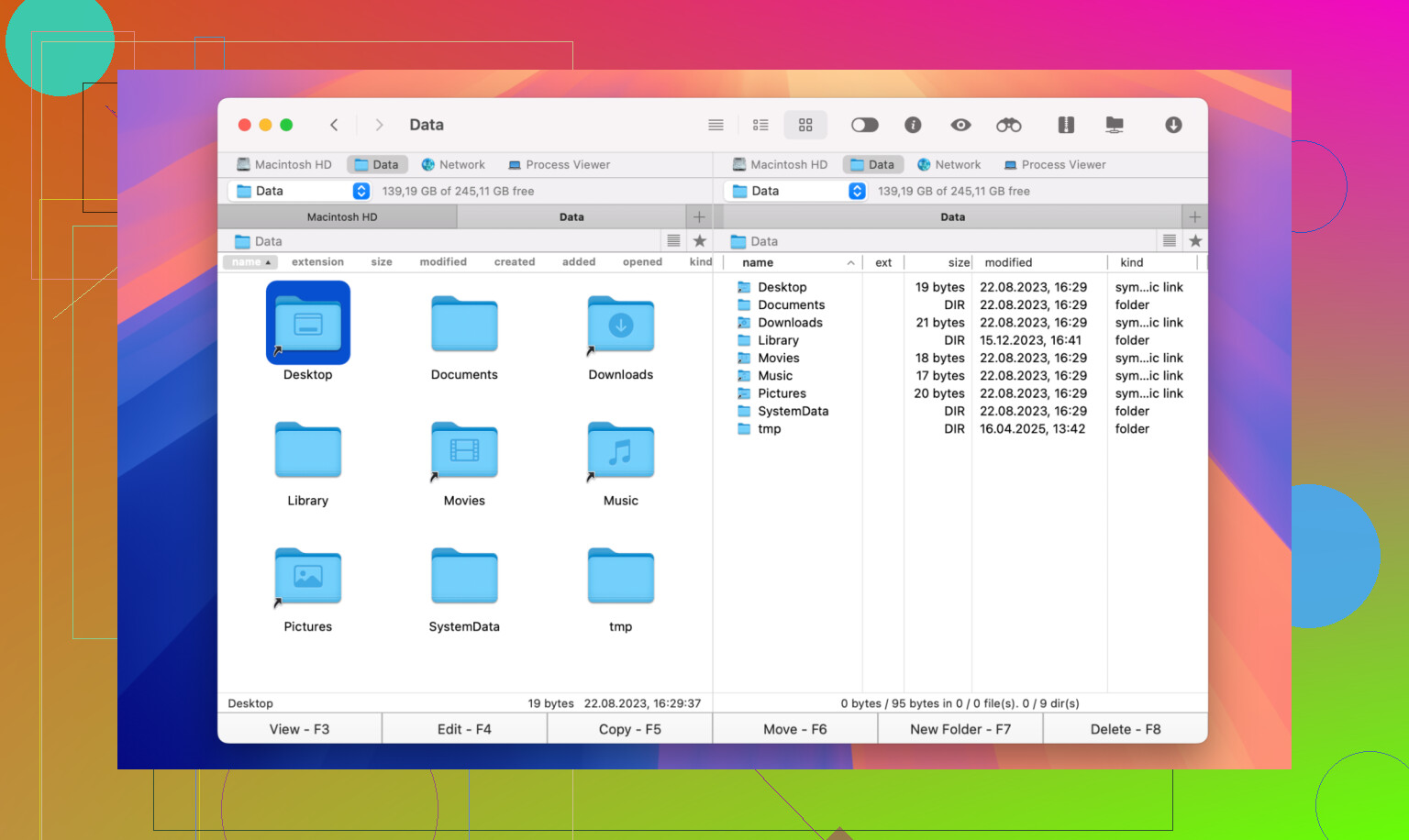Image resolution: width=1409 pixels, height=840 pixels.
Task: Select the Movies folder icon in left pane
Action: [464, 451]
